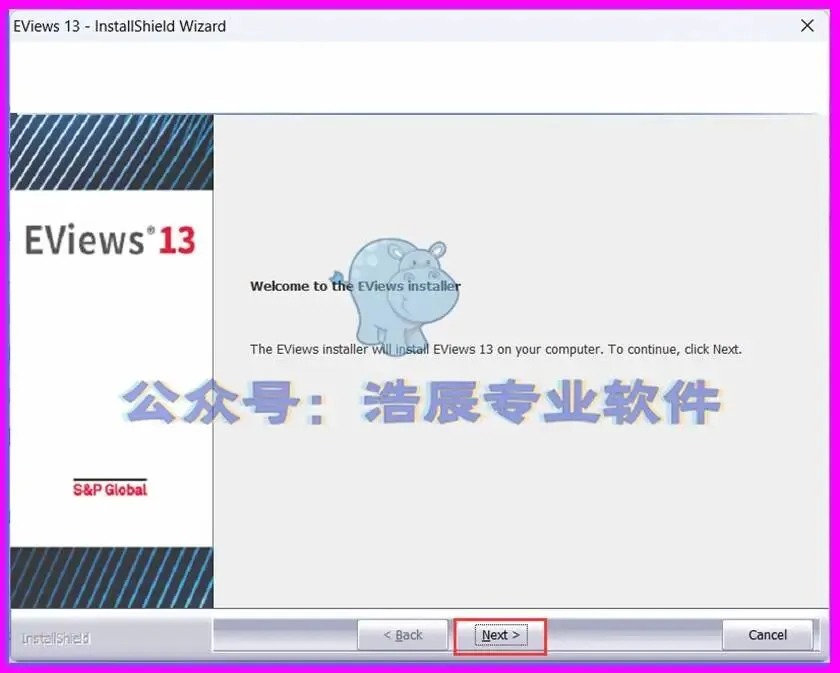Click the S&P Global logo
Viewport: 840px width, 673px height.
(x=110, y=488)
